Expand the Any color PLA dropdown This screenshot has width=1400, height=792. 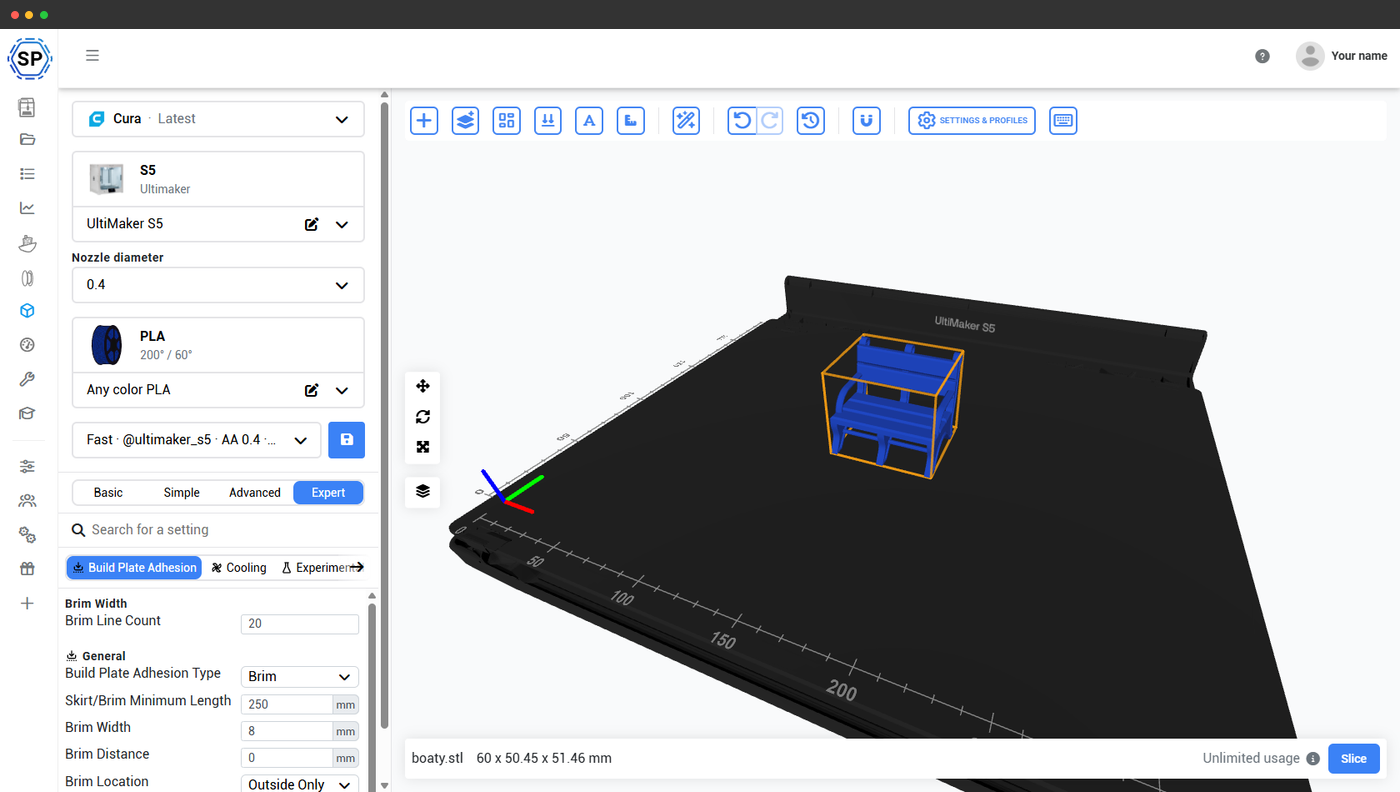(x=342, y=391)
